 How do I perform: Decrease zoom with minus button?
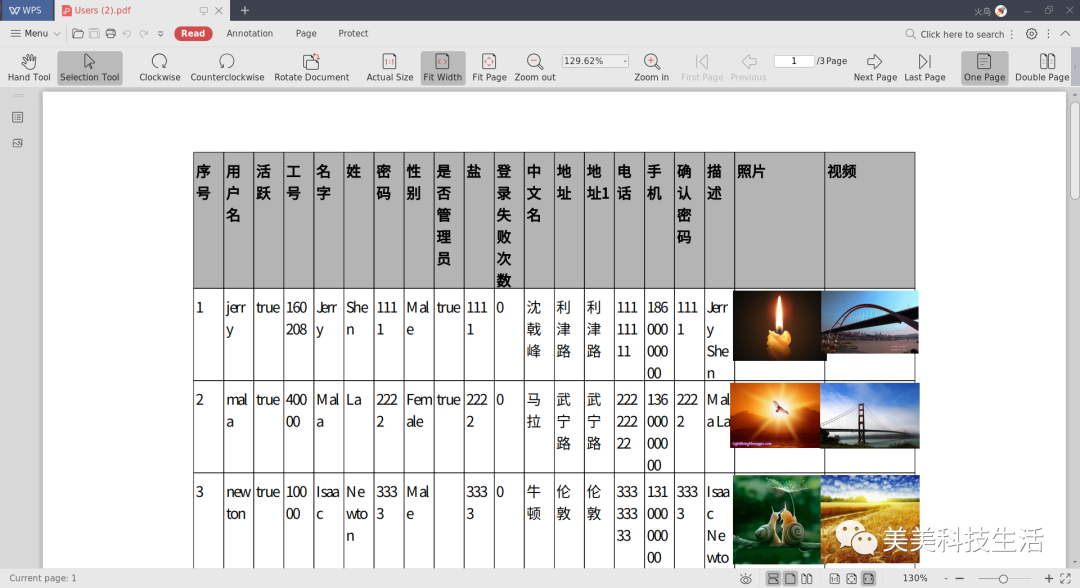tap(959, 578)
